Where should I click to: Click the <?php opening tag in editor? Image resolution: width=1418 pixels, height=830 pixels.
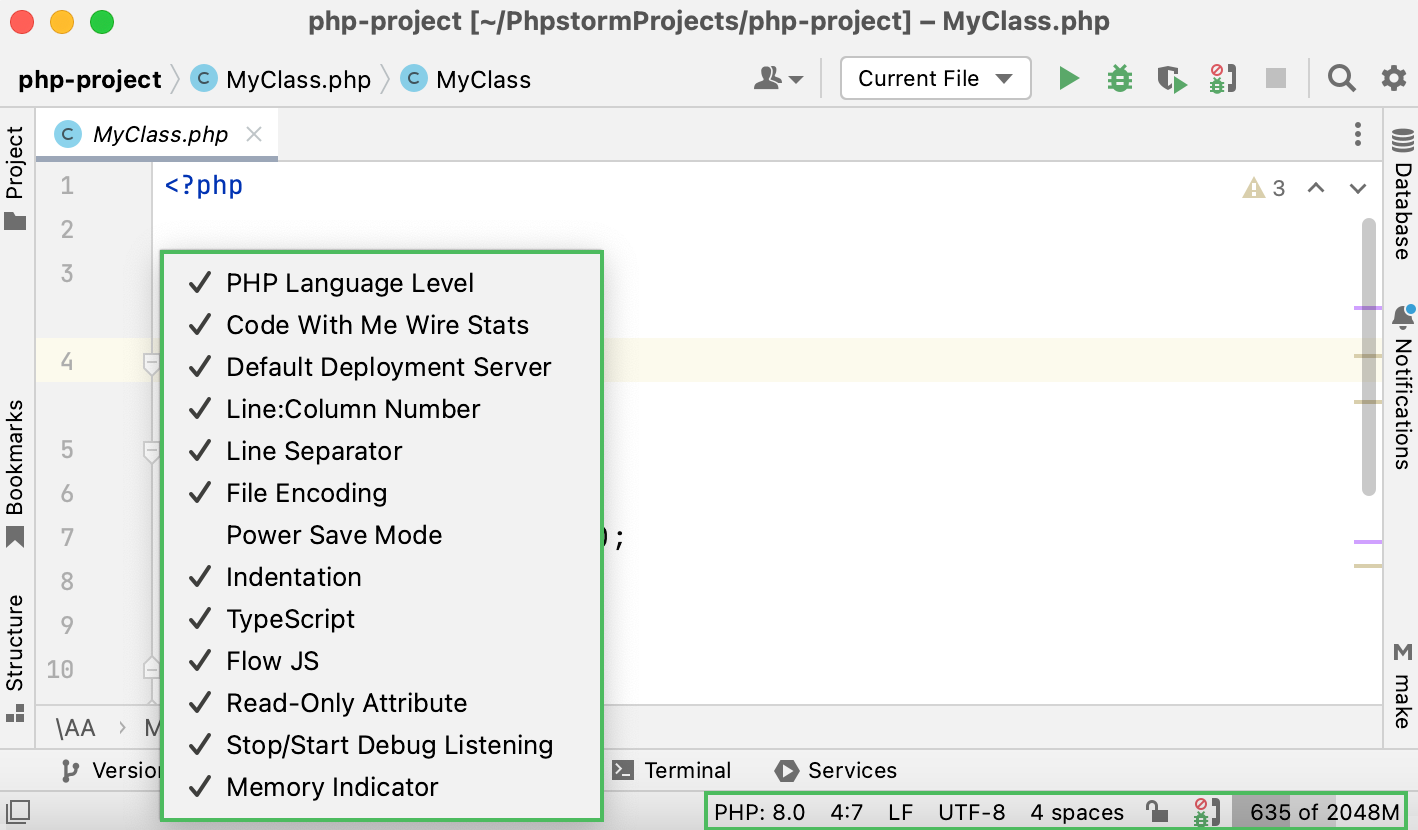[204, 185]
